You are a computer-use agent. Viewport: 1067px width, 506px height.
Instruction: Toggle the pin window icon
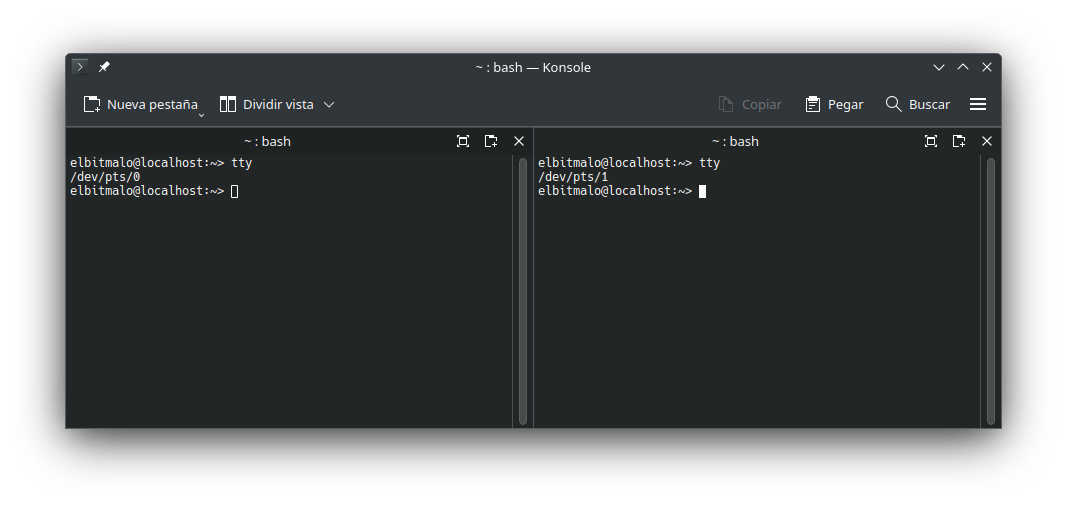coord(104,67)
